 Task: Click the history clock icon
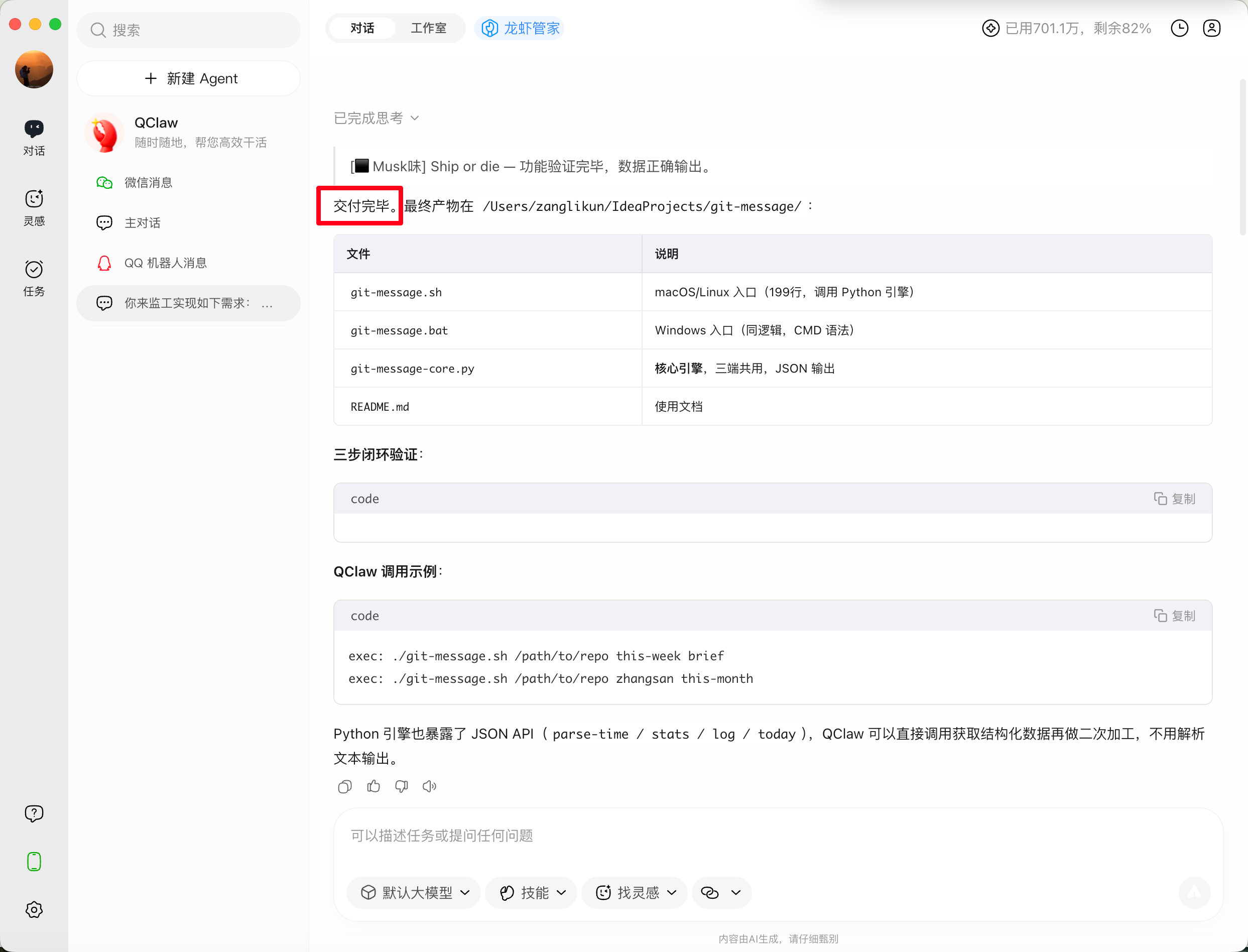pyautogui.click(x=1179, y=28)
